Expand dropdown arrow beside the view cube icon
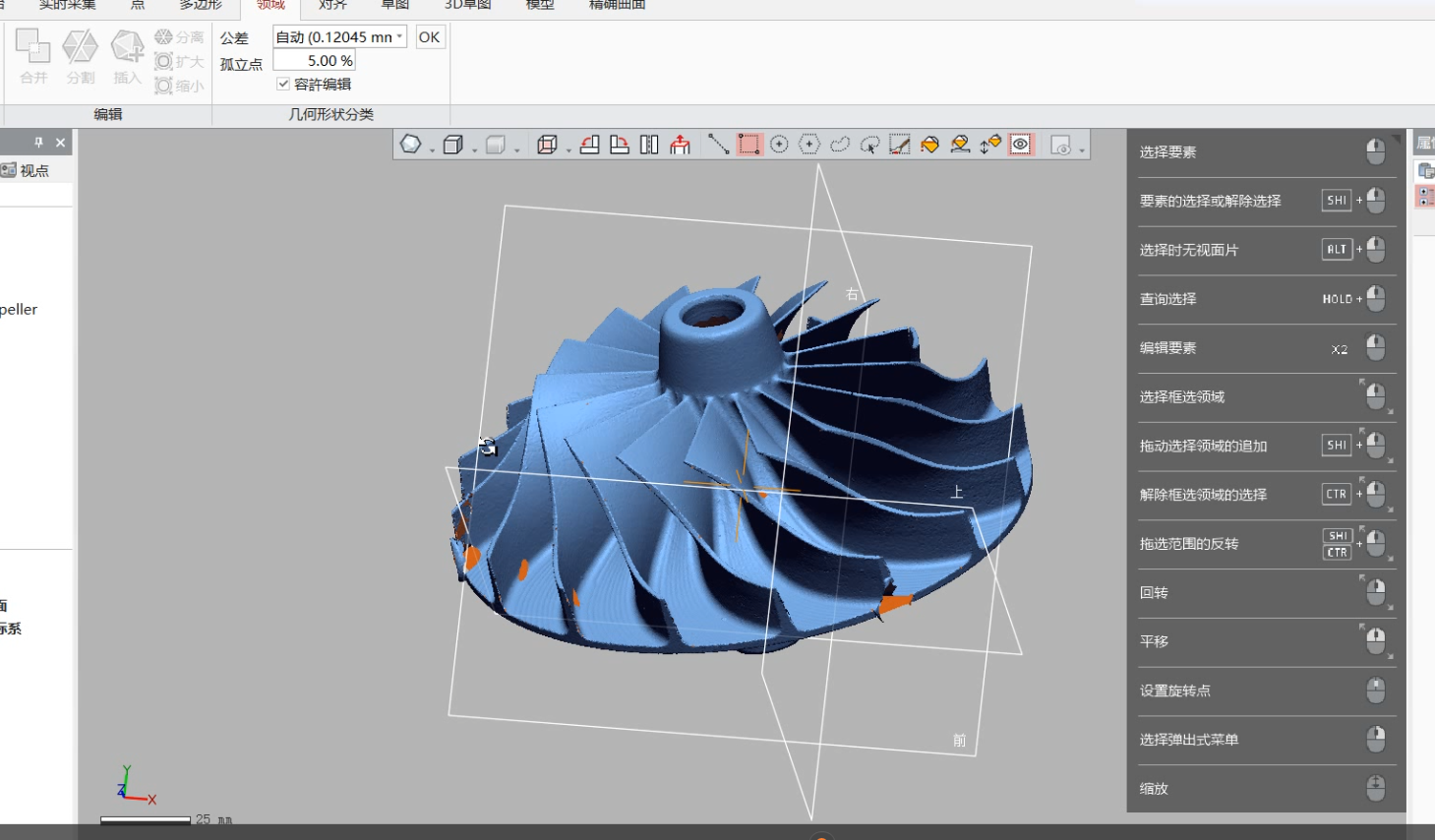Viewport: 1435px width, 840px height. [x=568, y=149]
